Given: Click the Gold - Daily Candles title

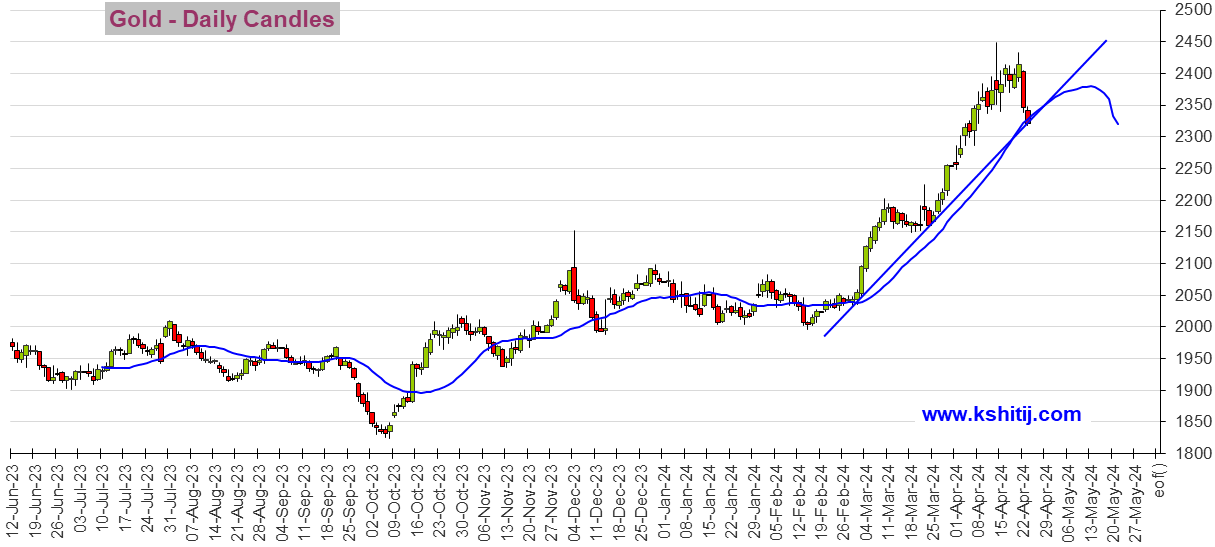Looking at the screenshot, I should coord(222,19).
